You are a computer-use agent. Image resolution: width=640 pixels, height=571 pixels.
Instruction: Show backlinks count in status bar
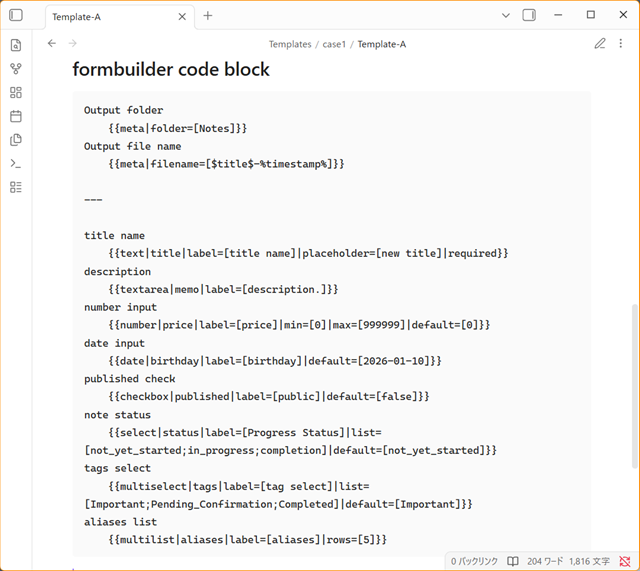click(x=474, y=561)
